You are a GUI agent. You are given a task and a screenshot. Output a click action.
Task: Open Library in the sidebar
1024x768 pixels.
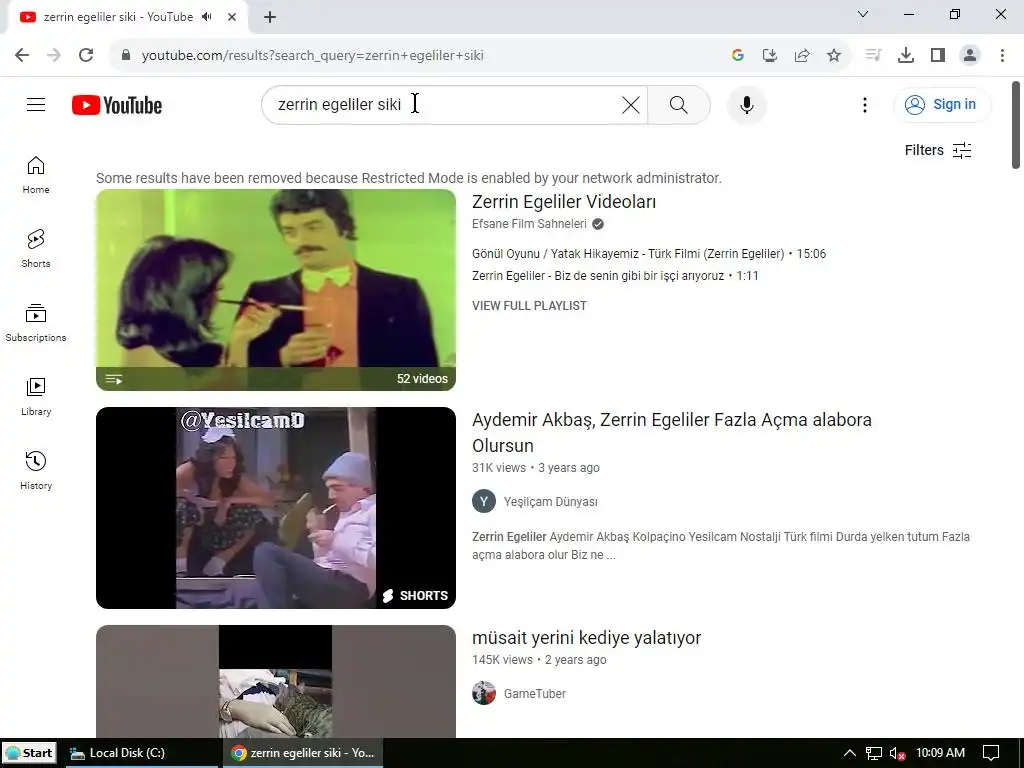click(x=36, y=396)
